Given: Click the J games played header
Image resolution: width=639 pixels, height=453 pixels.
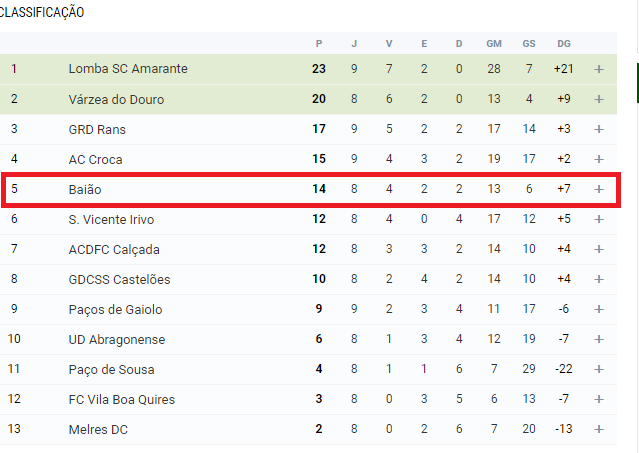Looking at the screenshot, I should pos(354,44).
